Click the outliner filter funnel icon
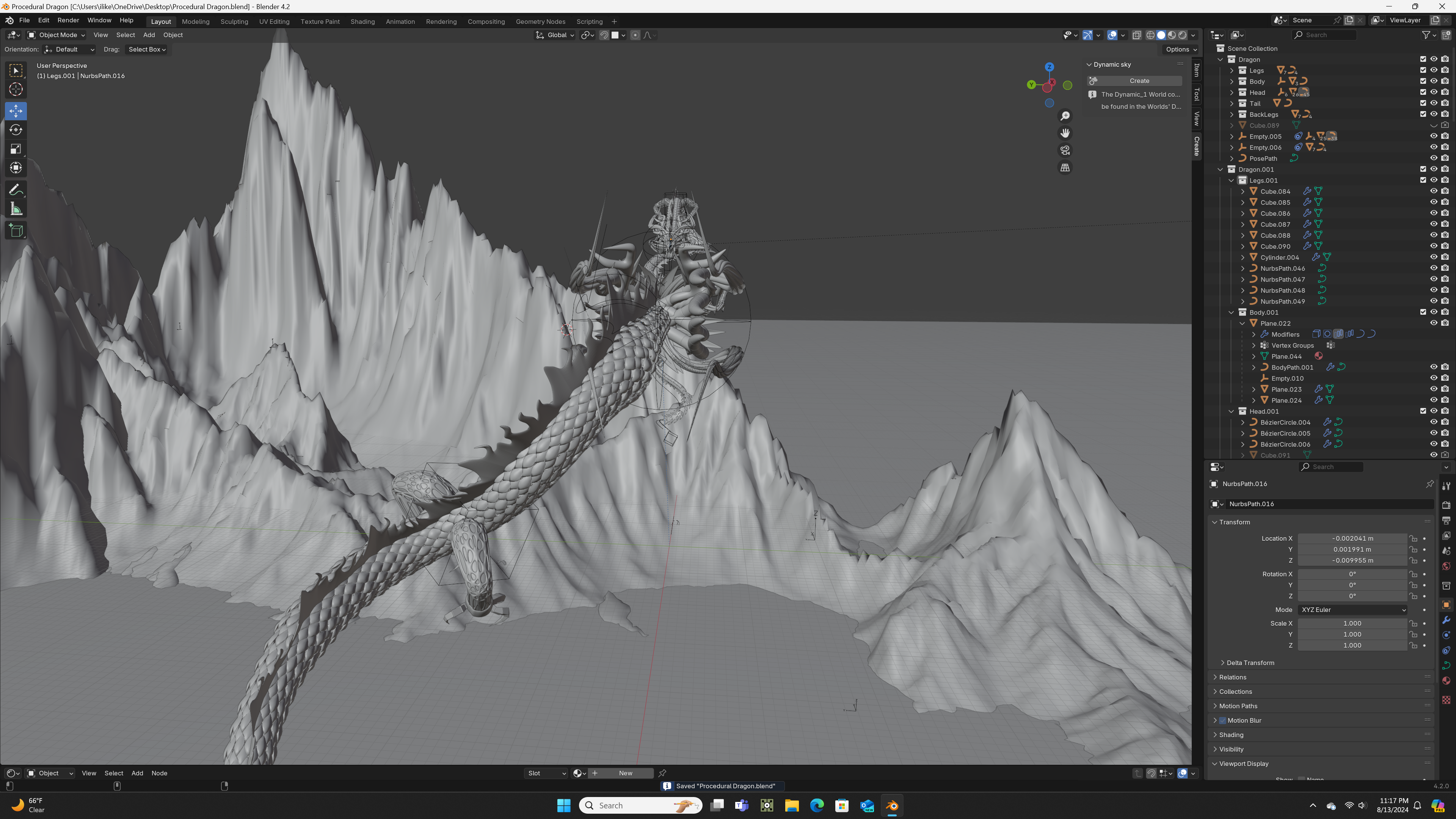 [x=1426, y=35]
